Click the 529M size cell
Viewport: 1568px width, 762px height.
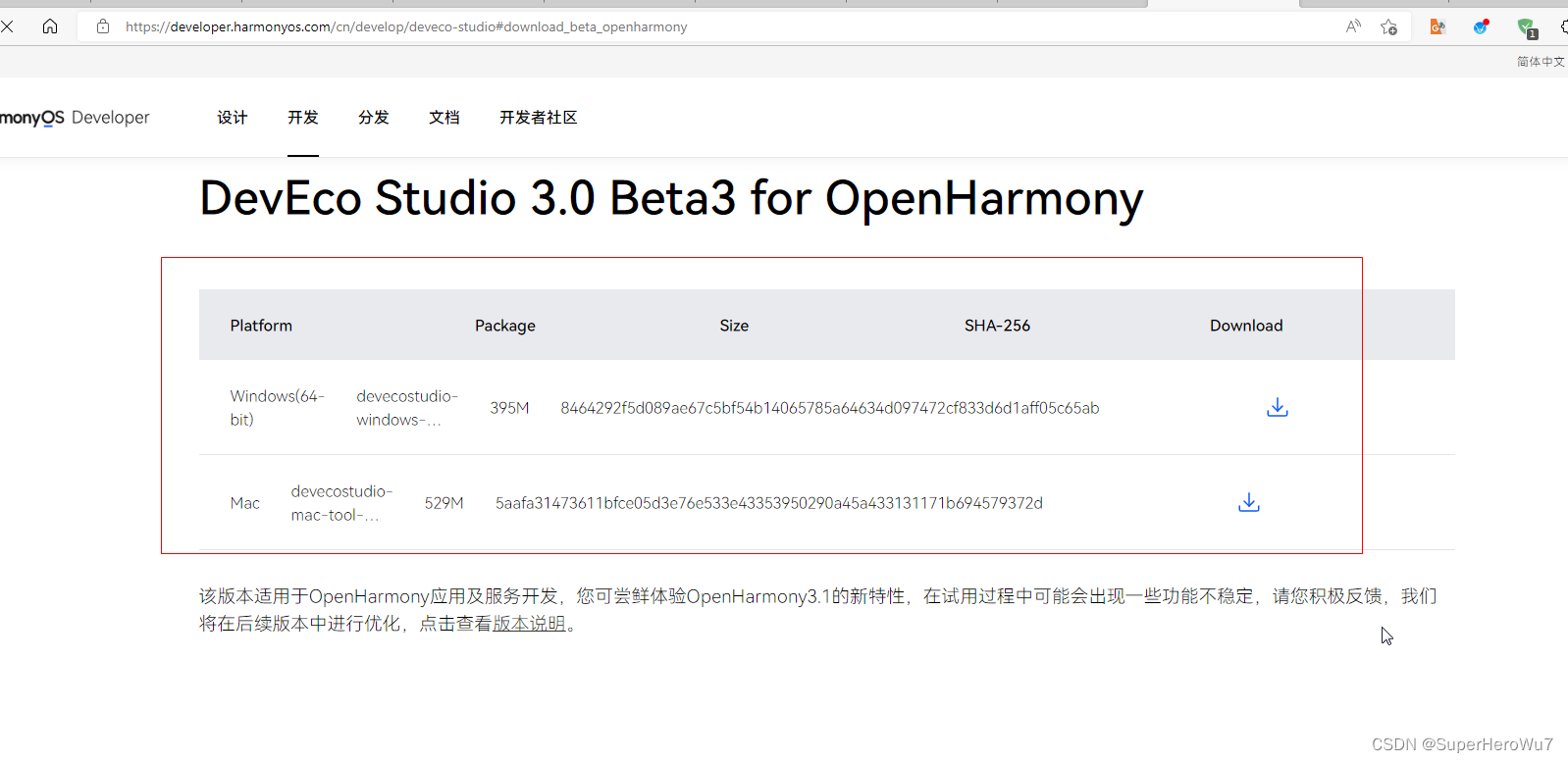coord(444,502)
